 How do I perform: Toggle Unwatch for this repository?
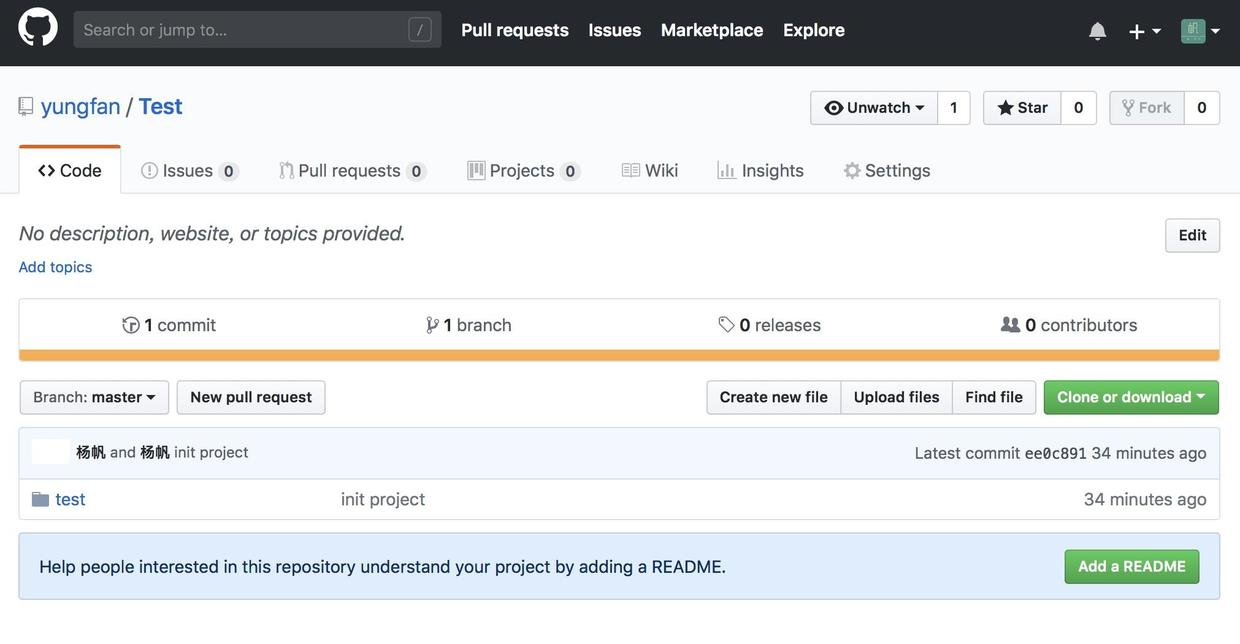[x=874, y=108]
